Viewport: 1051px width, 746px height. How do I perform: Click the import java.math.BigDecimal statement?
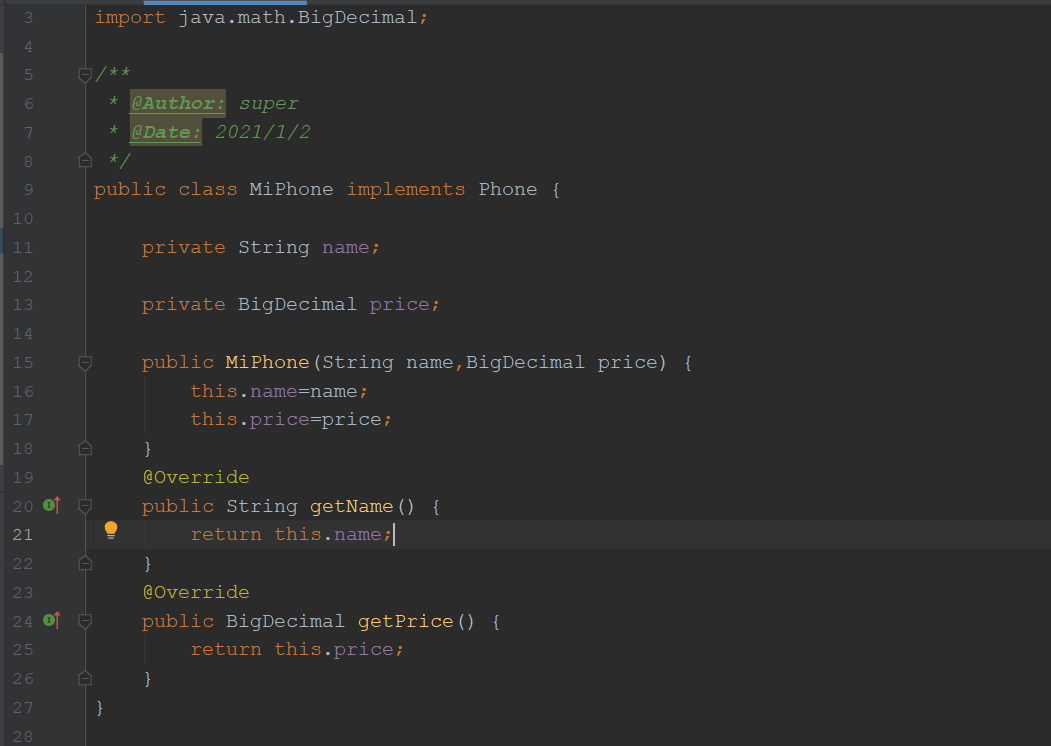(x=261, y=17)
